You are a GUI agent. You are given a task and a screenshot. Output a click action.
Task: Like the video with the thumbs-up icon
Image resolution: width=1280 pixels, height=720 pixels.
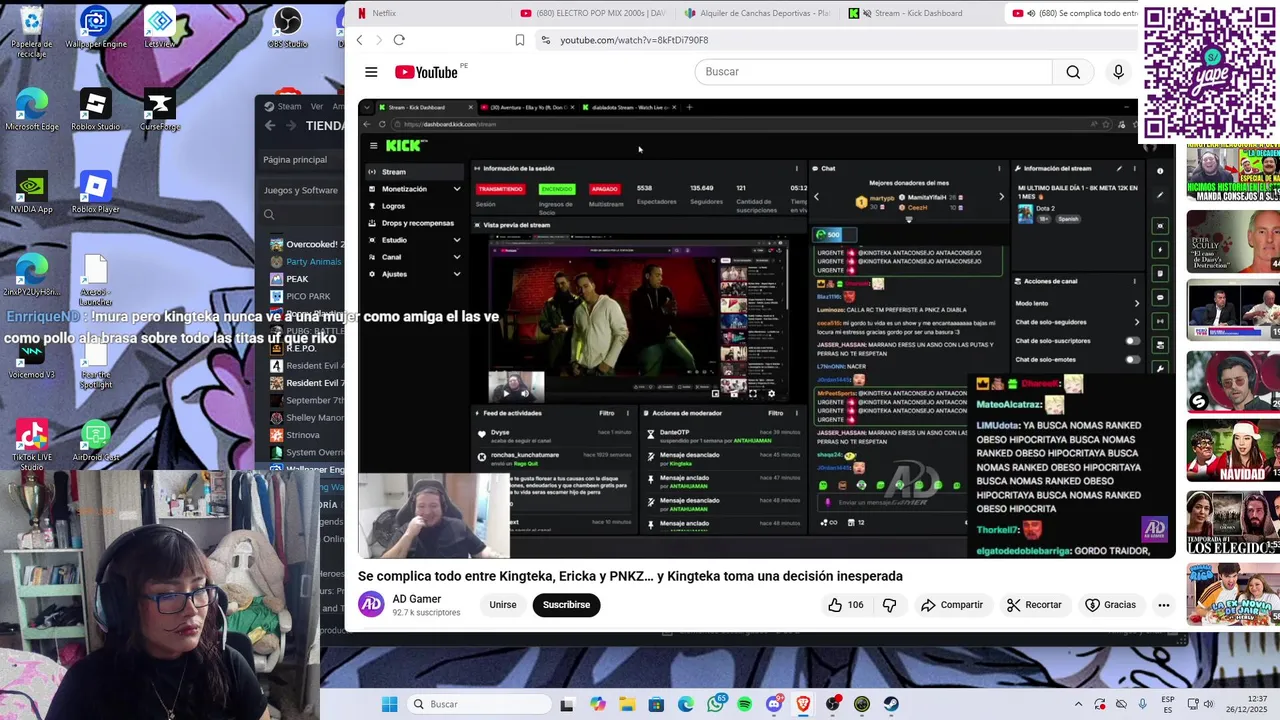click(835, 605)
